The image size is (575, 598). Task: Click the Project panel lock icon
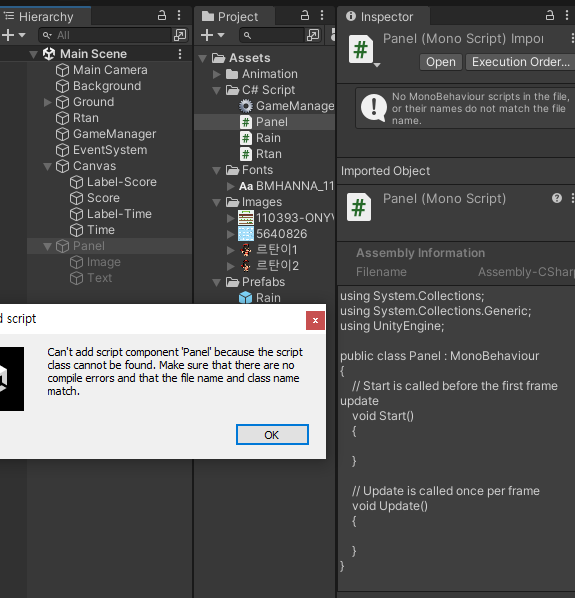pos(305,16)
